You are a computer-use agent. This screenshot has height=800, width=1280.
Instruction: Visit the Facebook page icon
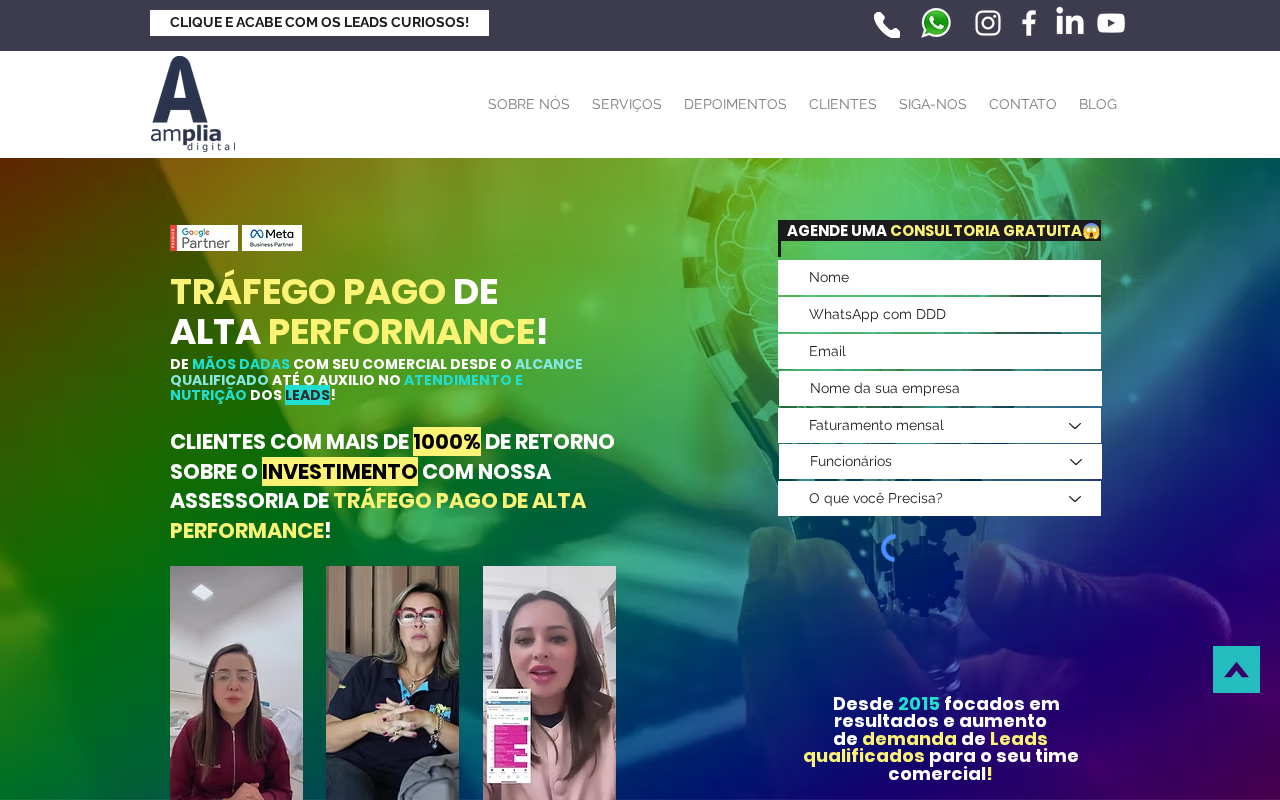[1029, 23]
